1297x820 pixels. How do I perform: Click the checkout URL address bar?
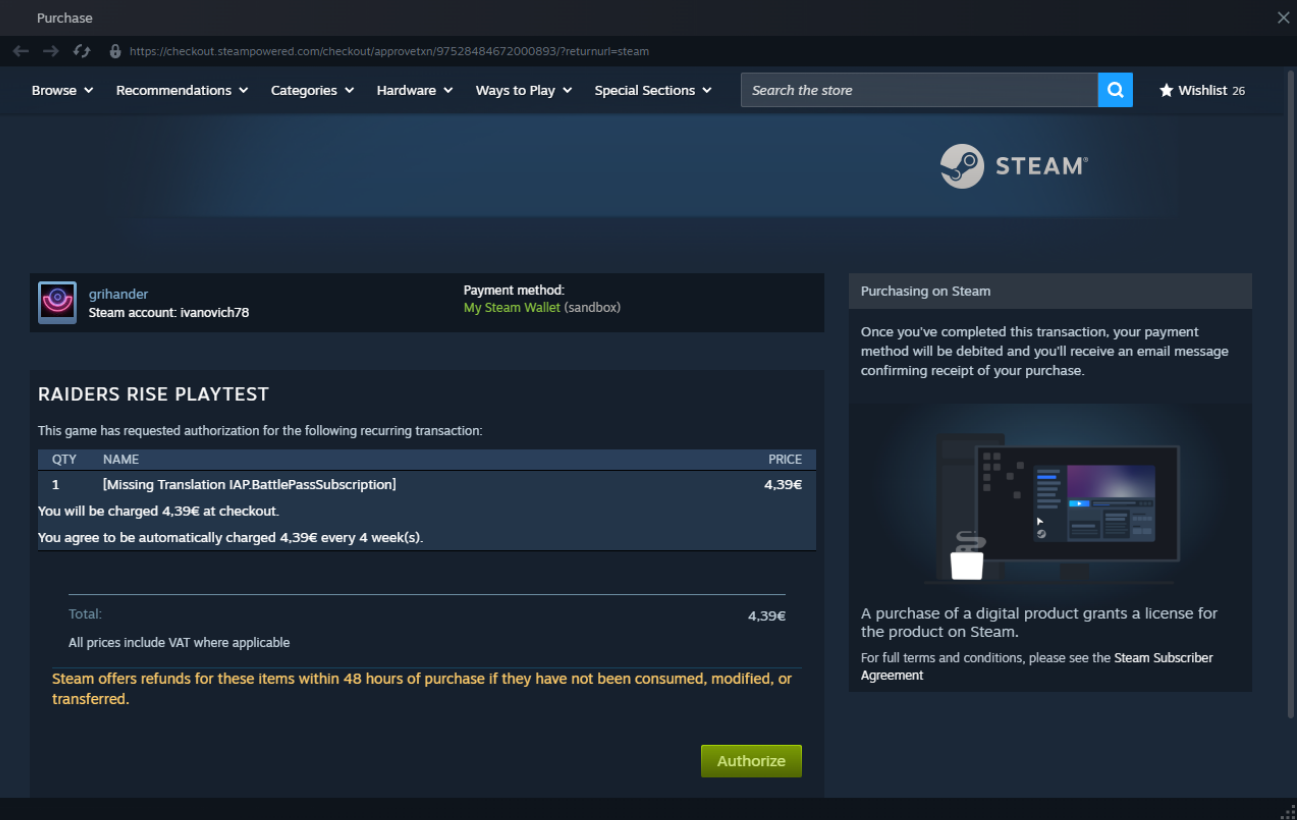(x=390, y=51)
